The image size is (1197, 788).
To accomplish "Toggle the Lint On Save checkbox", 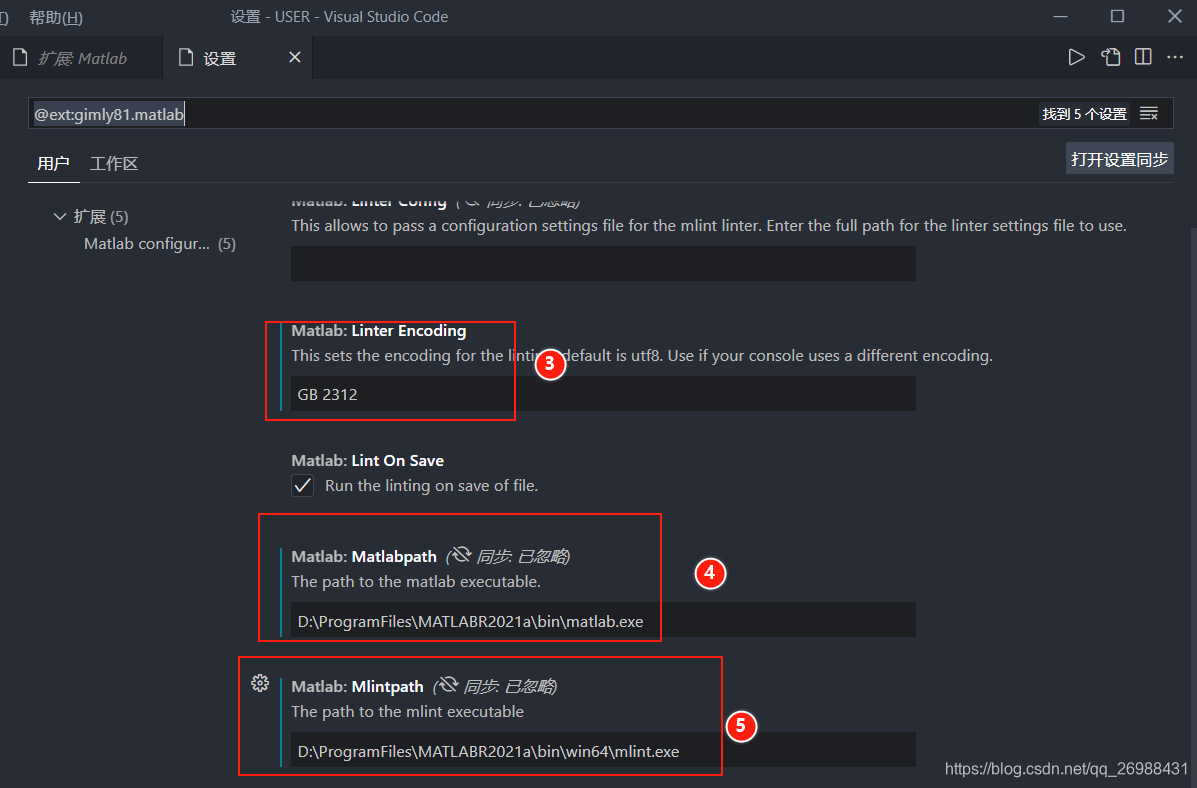I will (x=302, y=486).
